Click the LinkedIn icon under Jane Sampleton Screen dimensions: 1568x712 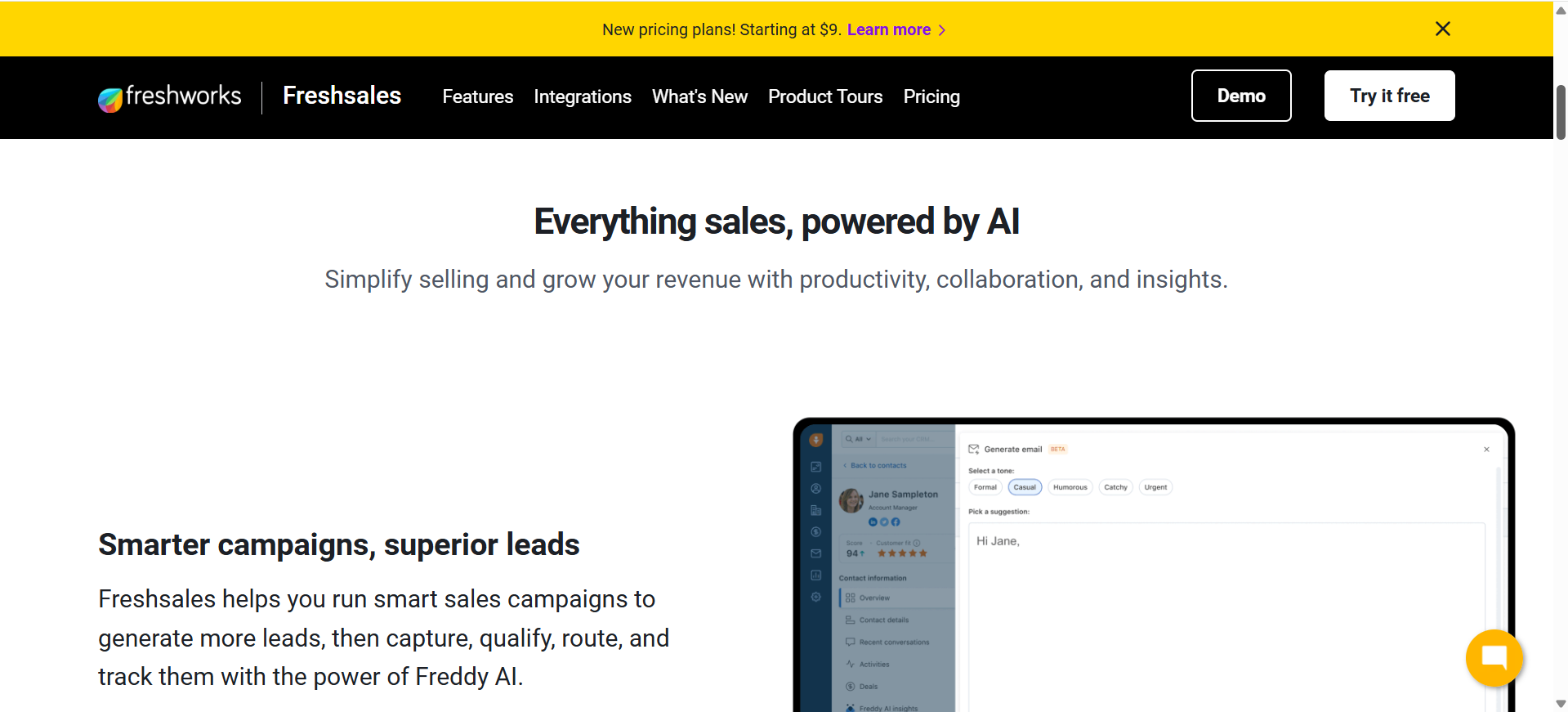pyautogui.click(x=873, y=522)
